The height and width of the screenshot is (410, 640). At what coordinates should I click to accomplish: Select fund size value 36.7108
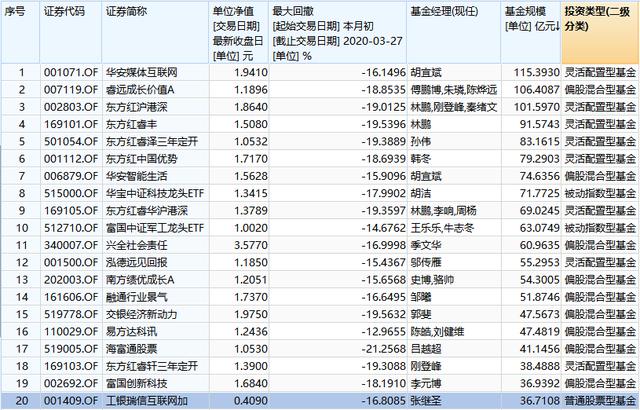pos(540,401)
